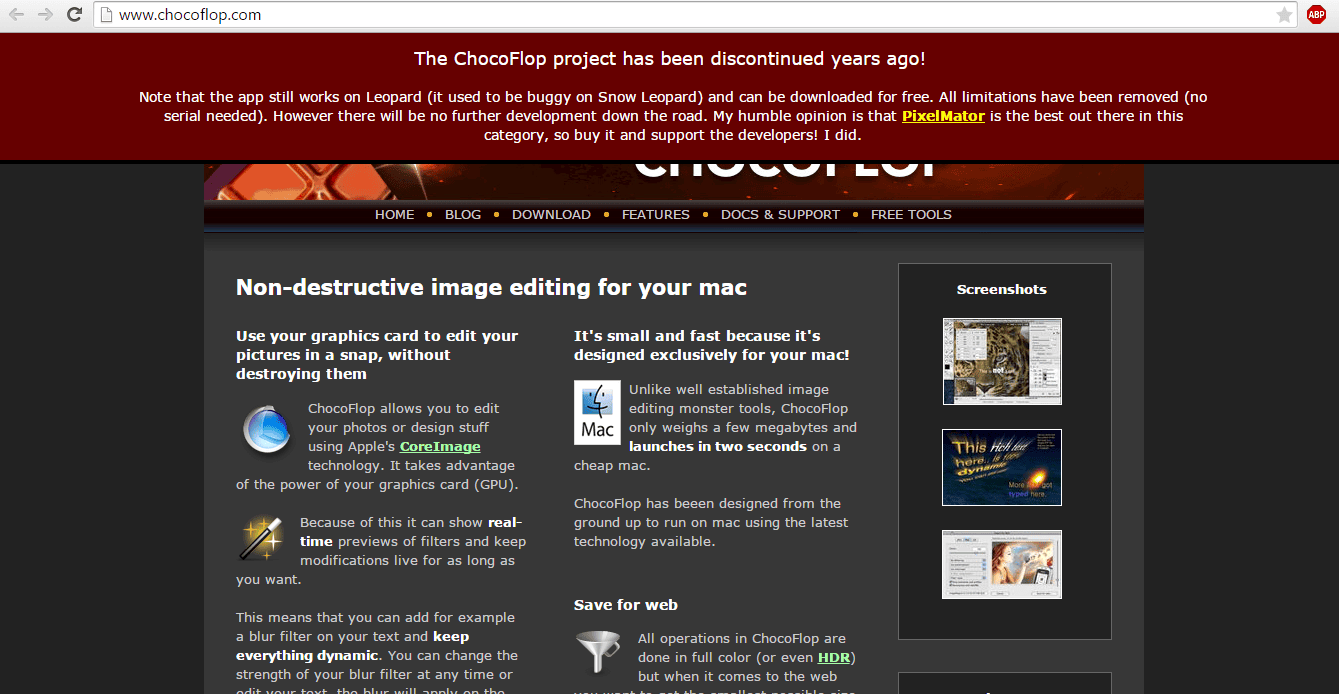Bookmark this page with the star icon
Image resolution: width=1339 pixels, height=694 pixels.
click(1284, 15)
